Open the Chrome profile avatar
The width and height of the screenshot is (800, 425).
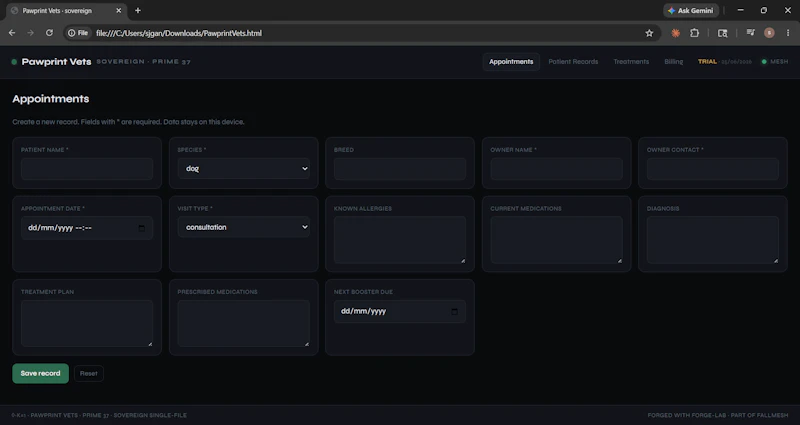click(769, 33)
